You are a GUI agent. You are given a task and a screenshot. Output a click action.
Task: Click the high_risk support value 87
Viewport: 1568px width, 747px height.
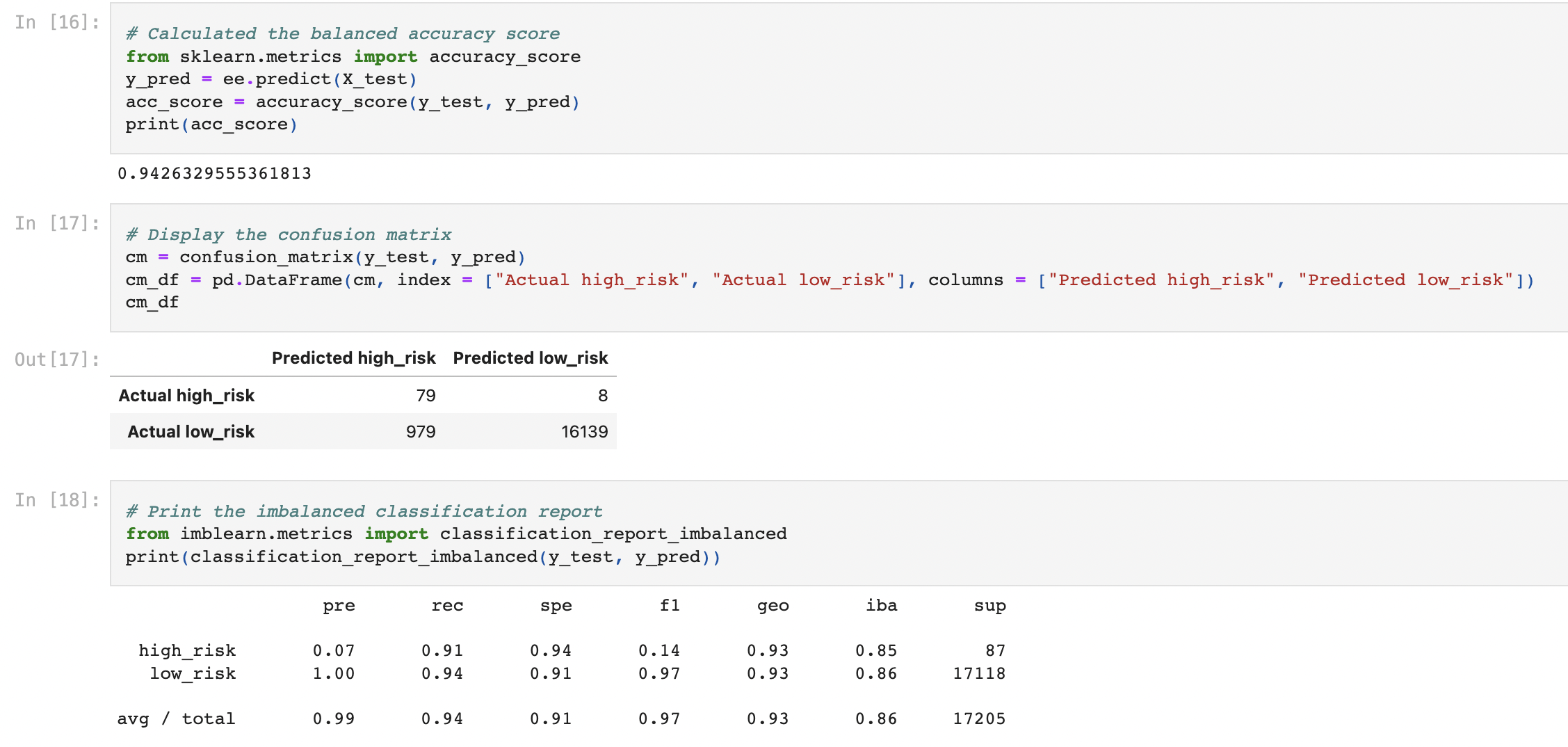coord(996,651)
